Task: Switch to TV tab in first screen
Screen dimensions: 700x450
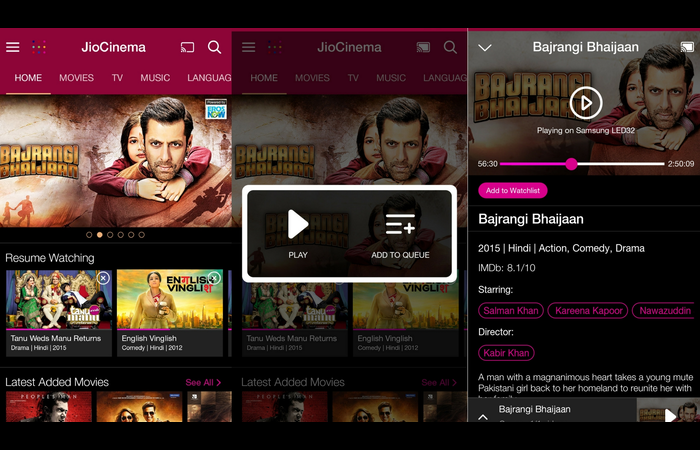Action: pyautogui.click(x=117, y=78)
